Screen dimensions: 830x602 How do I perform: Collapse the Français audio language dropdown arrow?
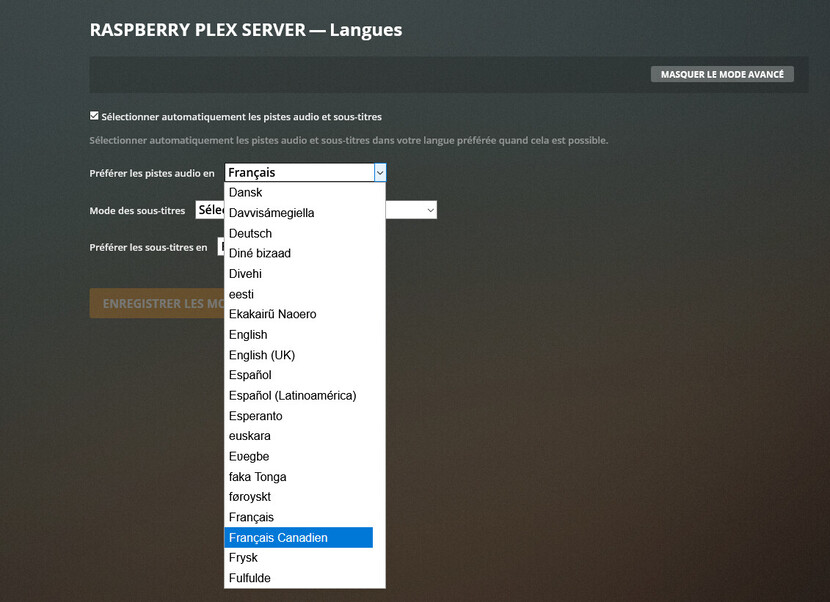[380, 173]
